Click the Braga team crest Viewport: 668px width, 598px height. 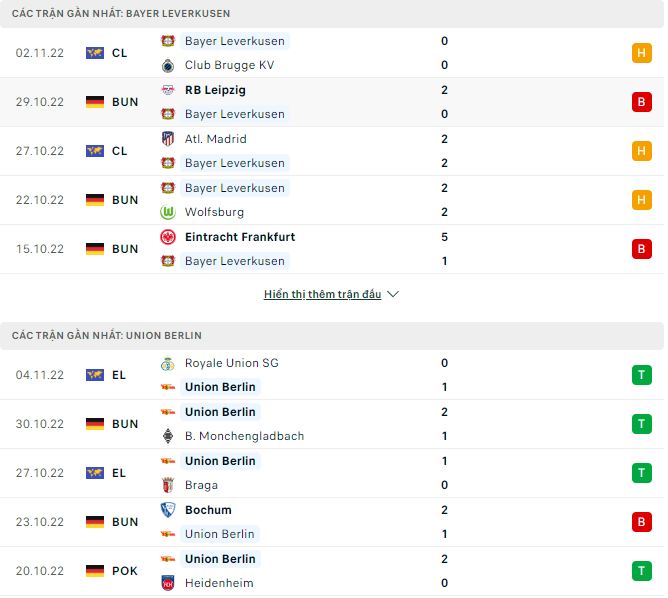click(x=168, y=485)
